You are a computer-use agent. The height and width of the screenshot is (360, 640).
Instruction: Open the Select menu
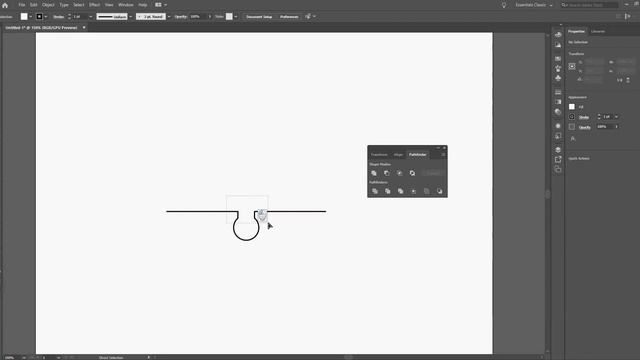(79, 5)
